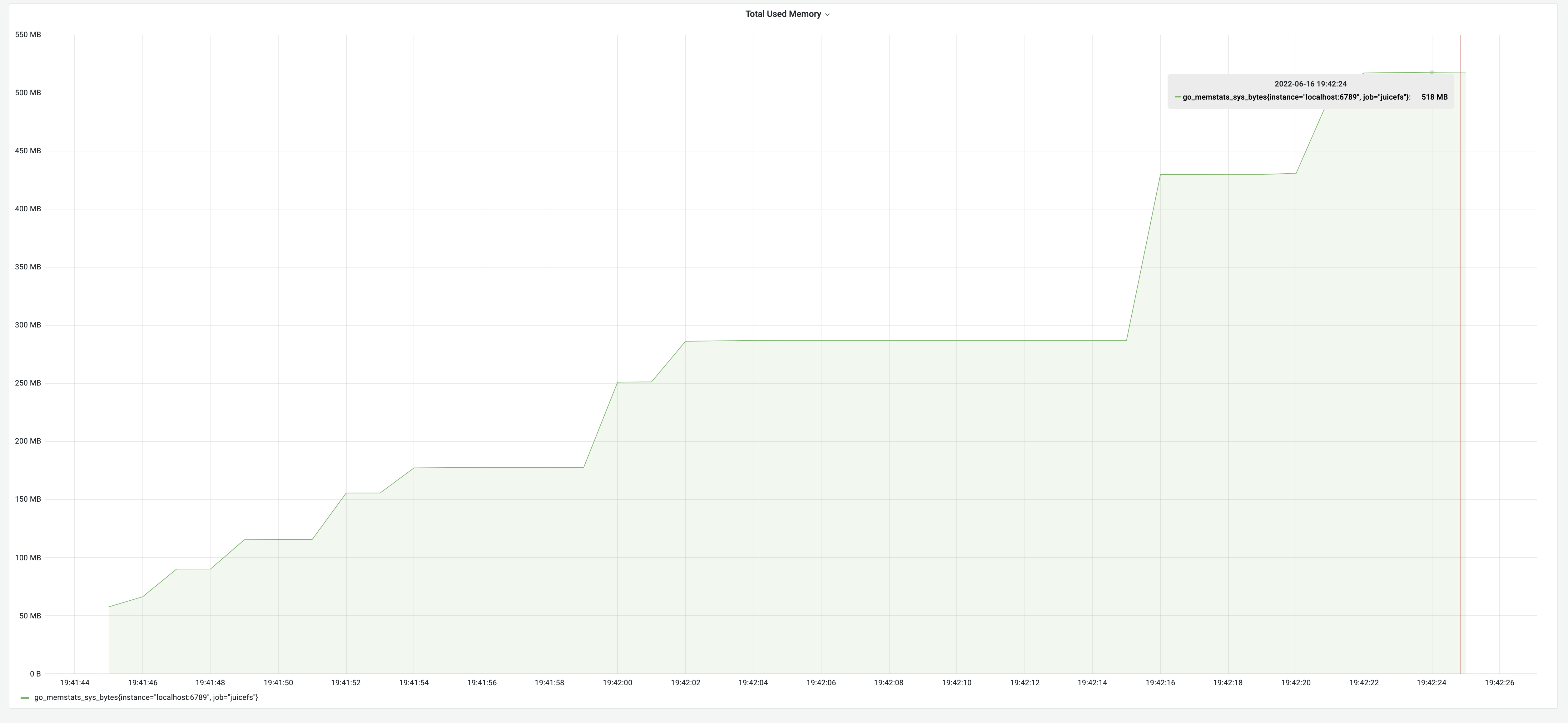Viewport: 1568px width, 723px height.
Task: Click the 350 MB y-axis label
Action: click(x=28, y=267)
